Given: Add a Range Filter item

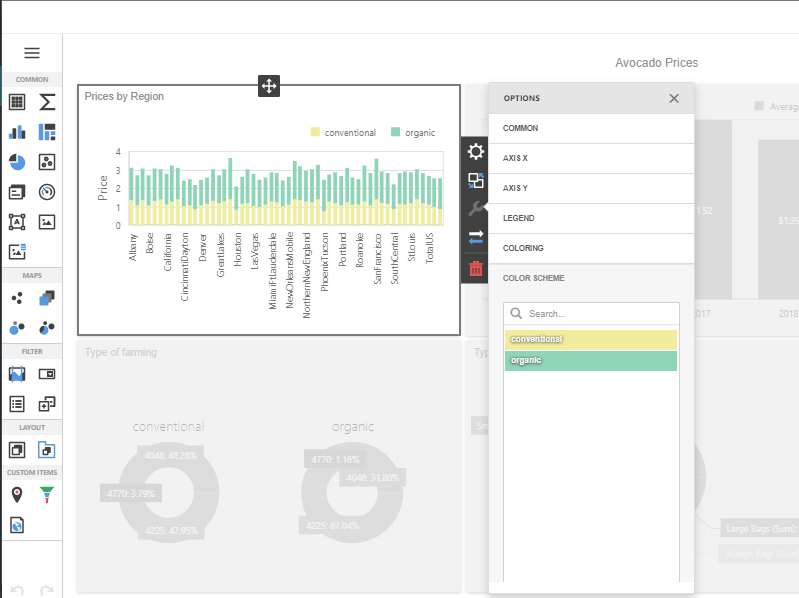Looking at the screenshot, I should click(17, 374).
